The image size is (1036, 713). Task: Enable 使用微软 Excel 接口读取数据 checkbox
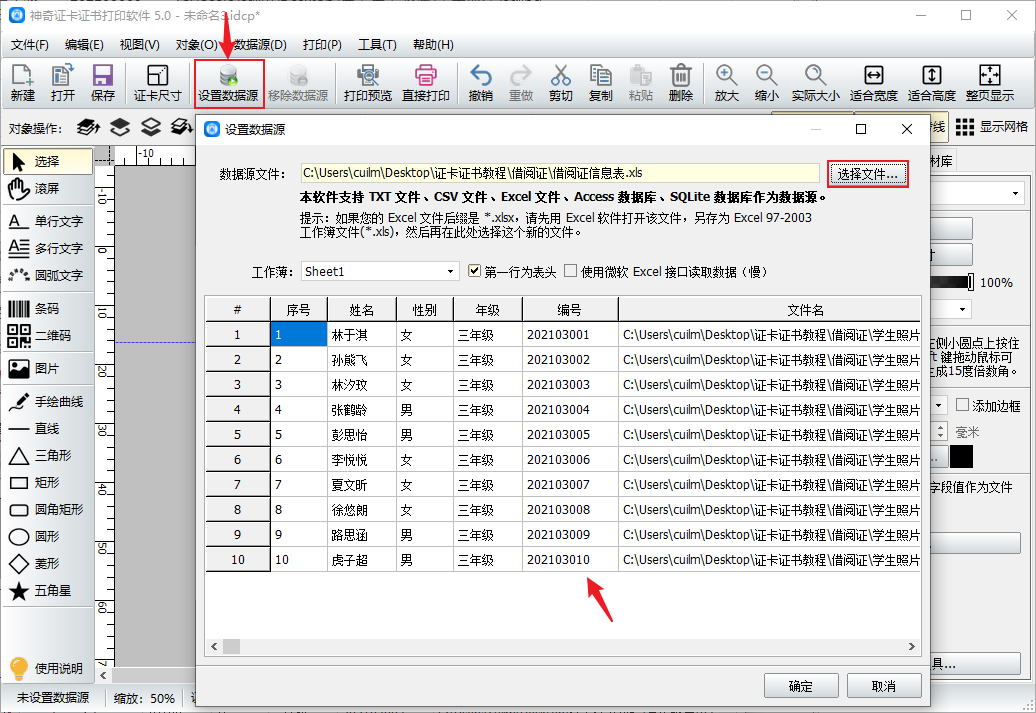tap(571, 271)
